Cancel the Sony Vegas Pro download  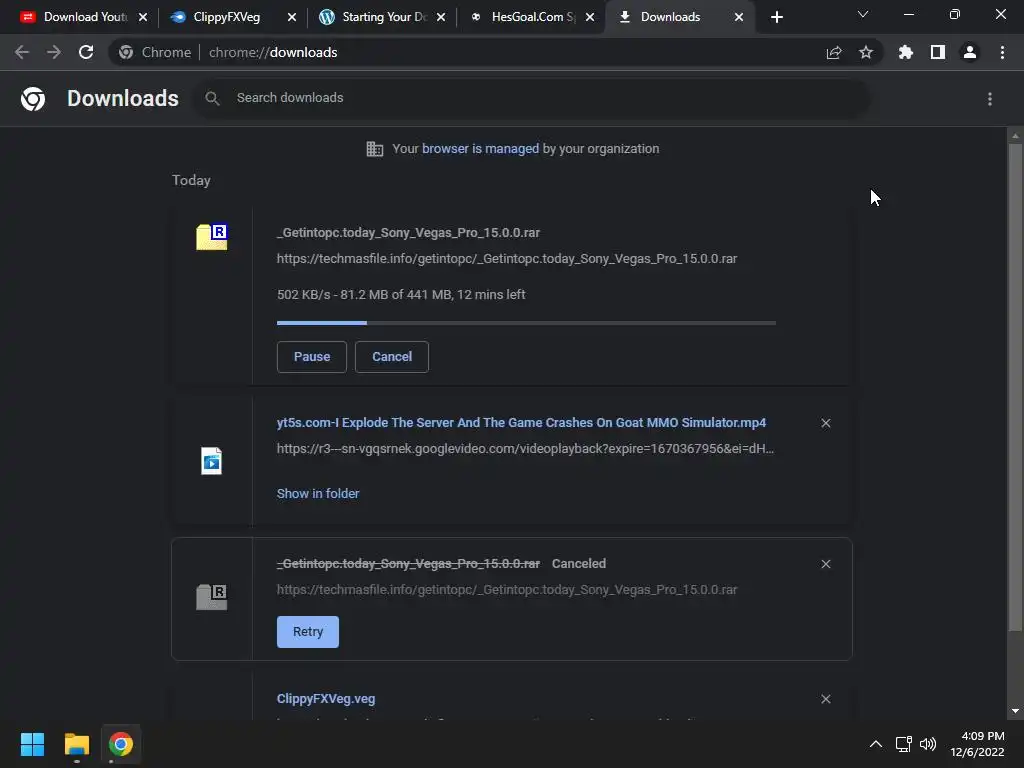392,357
